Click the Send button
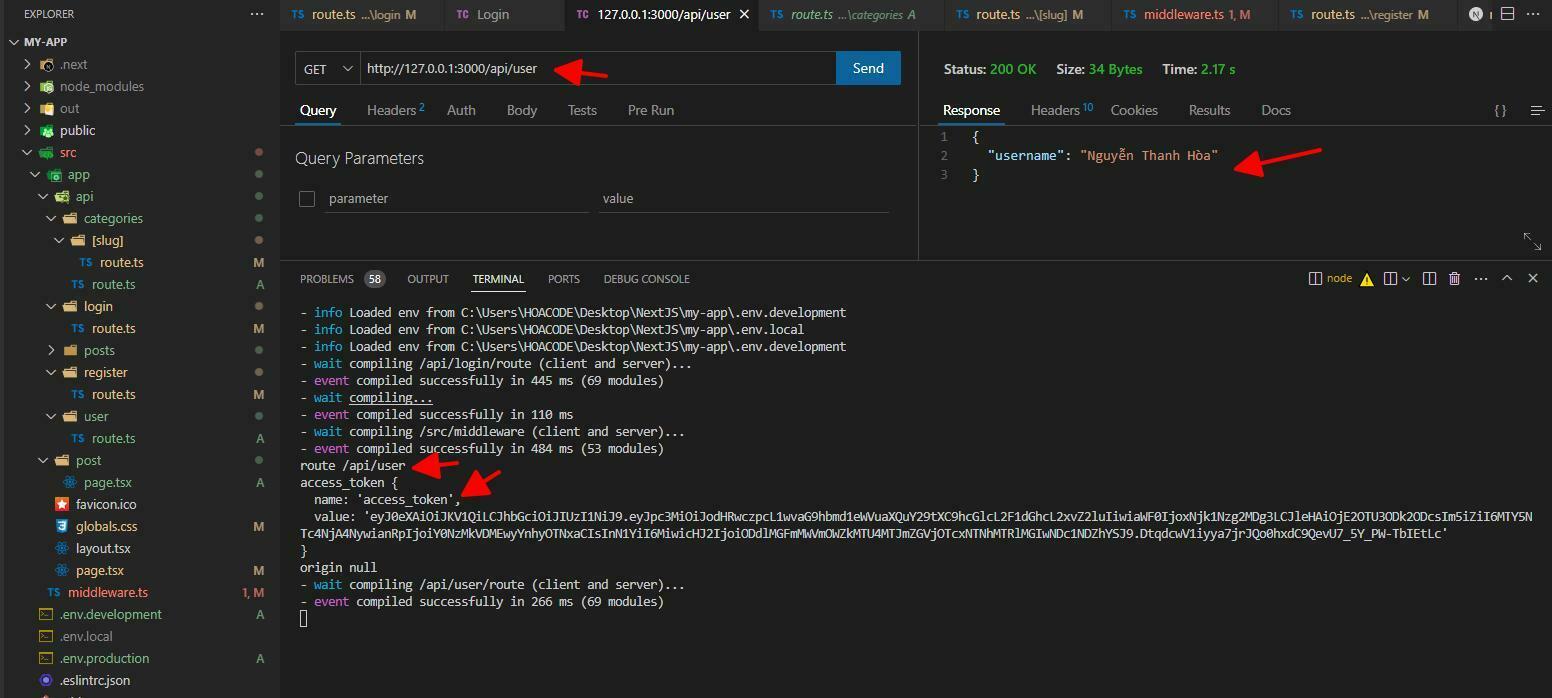 (866, 68)
